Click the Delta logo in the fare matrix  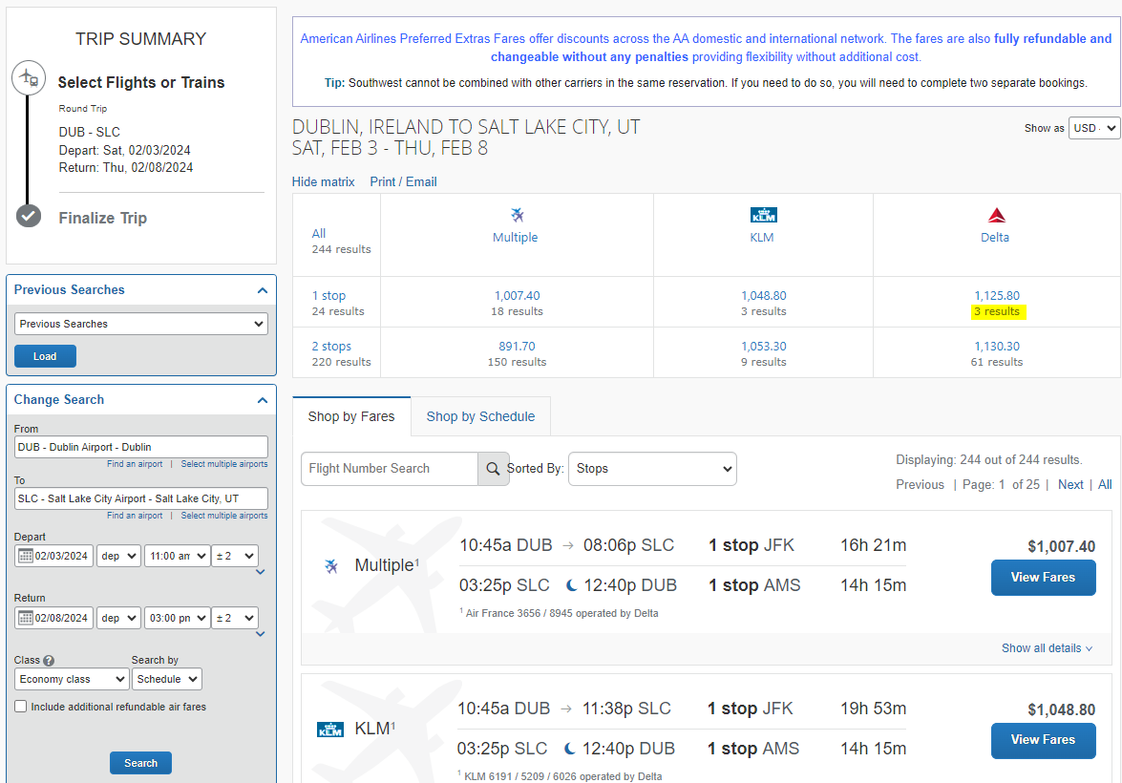point(997,215)
